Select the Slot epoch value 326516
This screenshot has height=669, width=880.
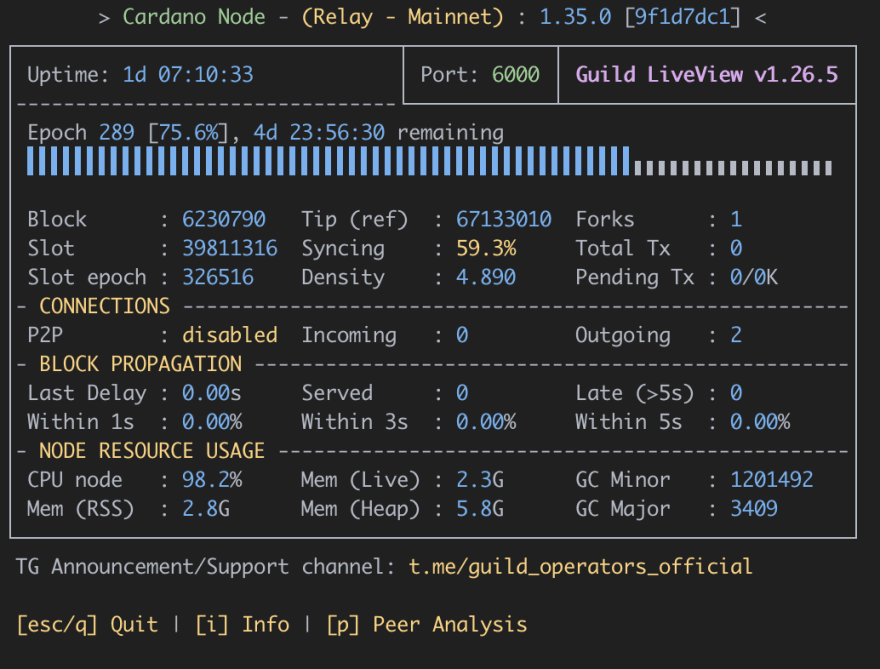click(218, 277)
